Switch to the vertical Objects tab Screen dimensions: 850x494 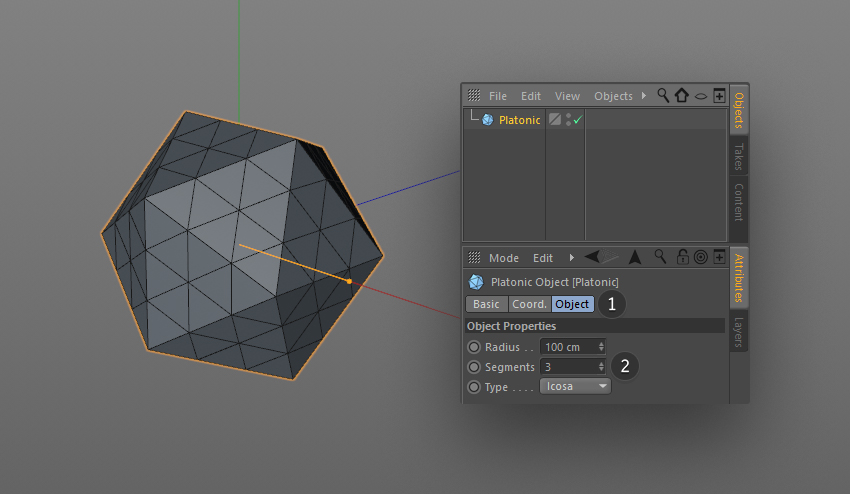738,110
